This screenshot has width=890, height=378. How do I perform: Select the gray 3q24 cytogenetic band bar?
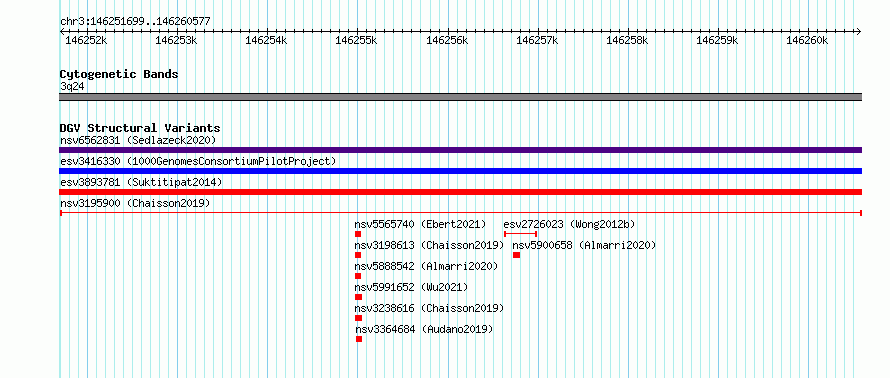[x=460, y=97]
